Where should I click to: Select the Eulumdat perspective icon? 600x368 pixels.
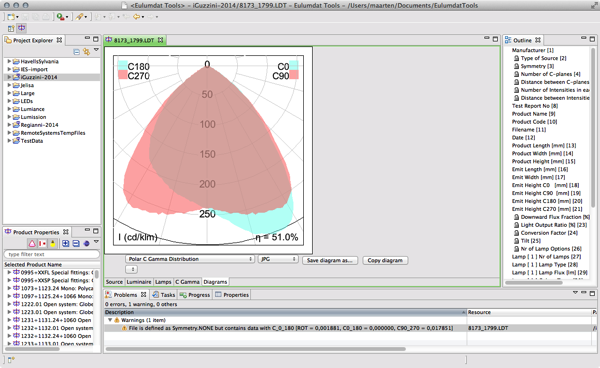pos(22,28)
